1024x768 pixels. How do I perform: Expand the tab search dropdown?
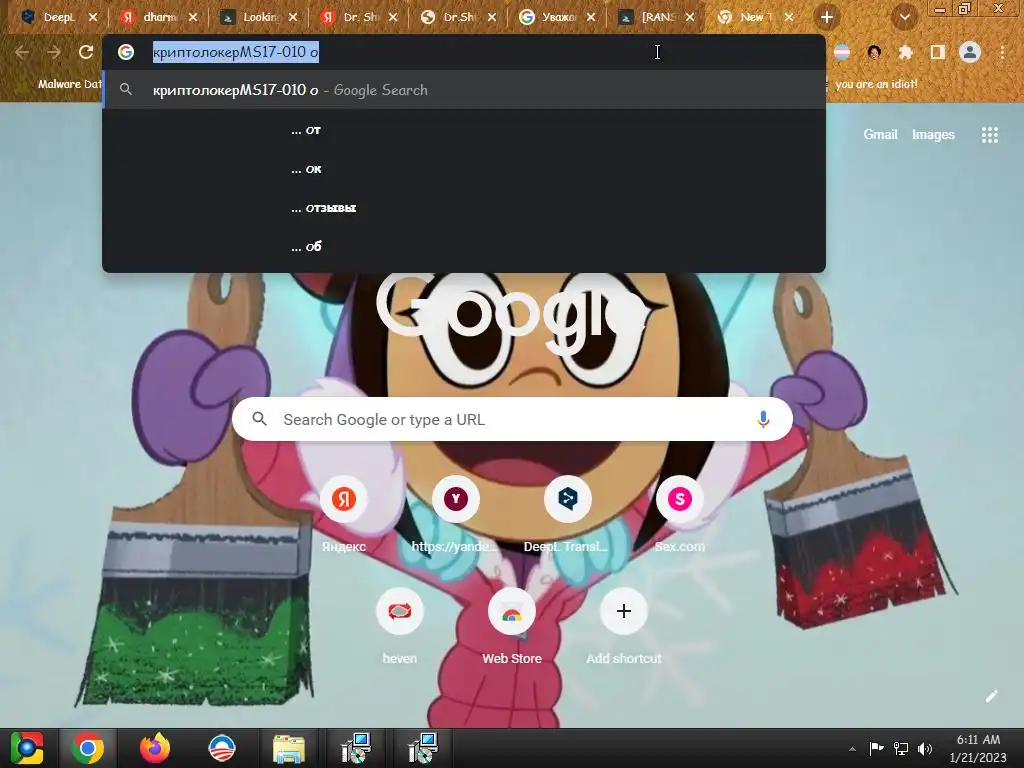pos(904,18)
